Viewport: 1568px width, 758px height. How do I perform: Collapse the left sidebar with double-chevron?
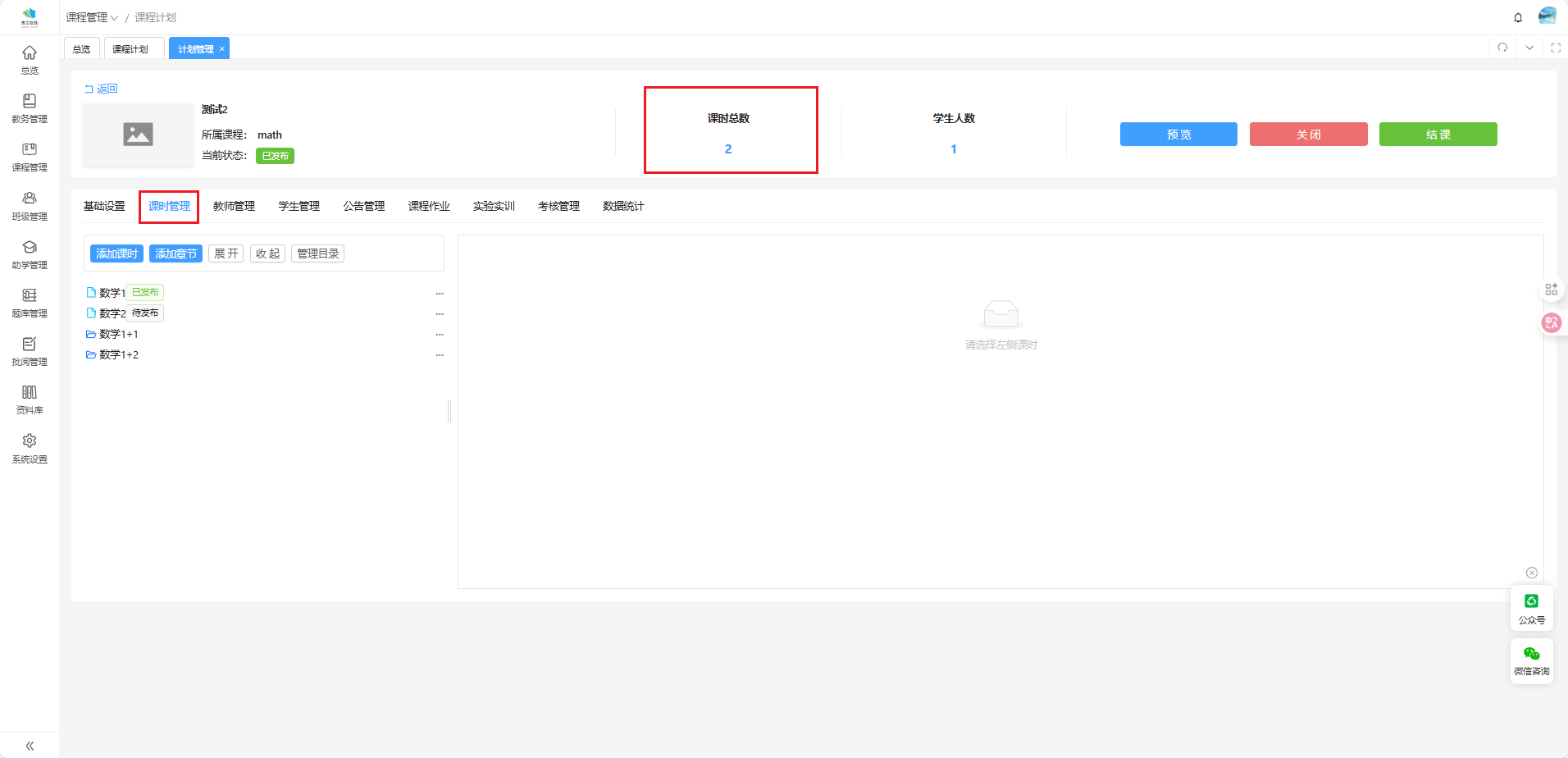tap(30, 746)
